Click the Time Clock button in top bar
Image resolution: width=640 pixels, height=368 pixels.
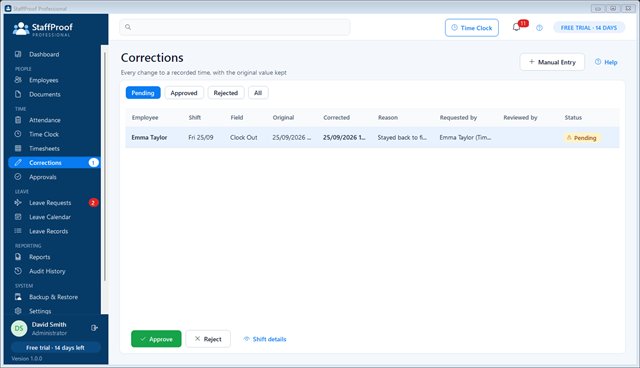(472, 28)
